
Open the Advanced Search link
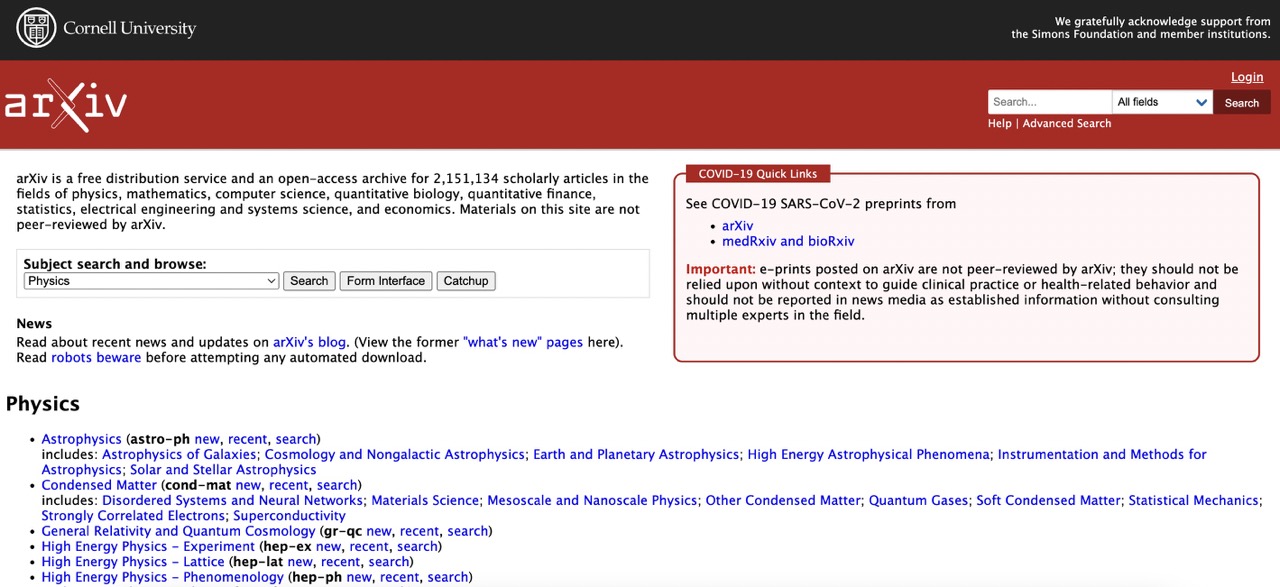point(1067,123)
